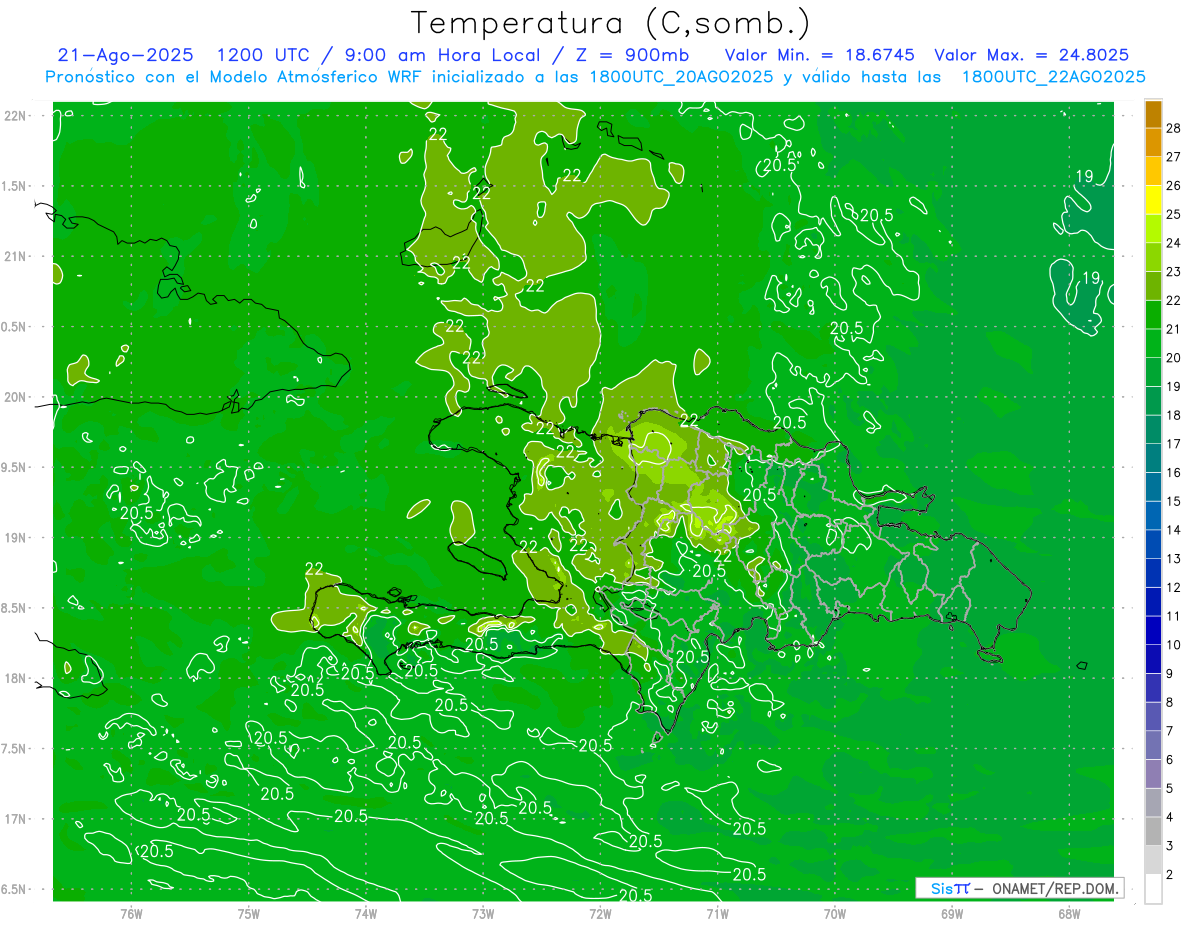
Task: Click the '21N' latitude axis label
Action: 15,257
